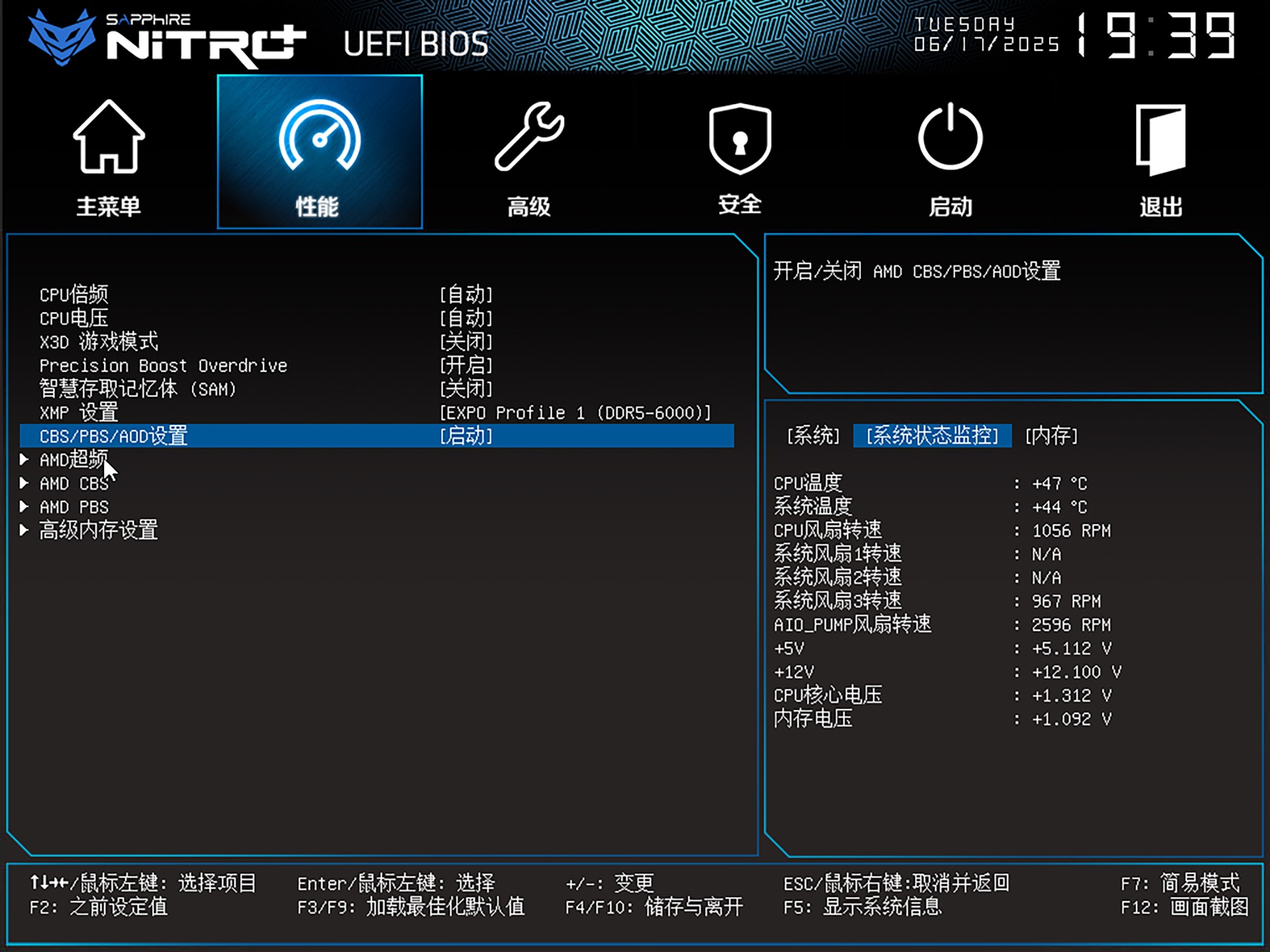Image resolution: width=1270 pixels, height=952 pixels.
Task: Expand 高级内存设置 submenu arrow
Action: [x=24, y=530]
